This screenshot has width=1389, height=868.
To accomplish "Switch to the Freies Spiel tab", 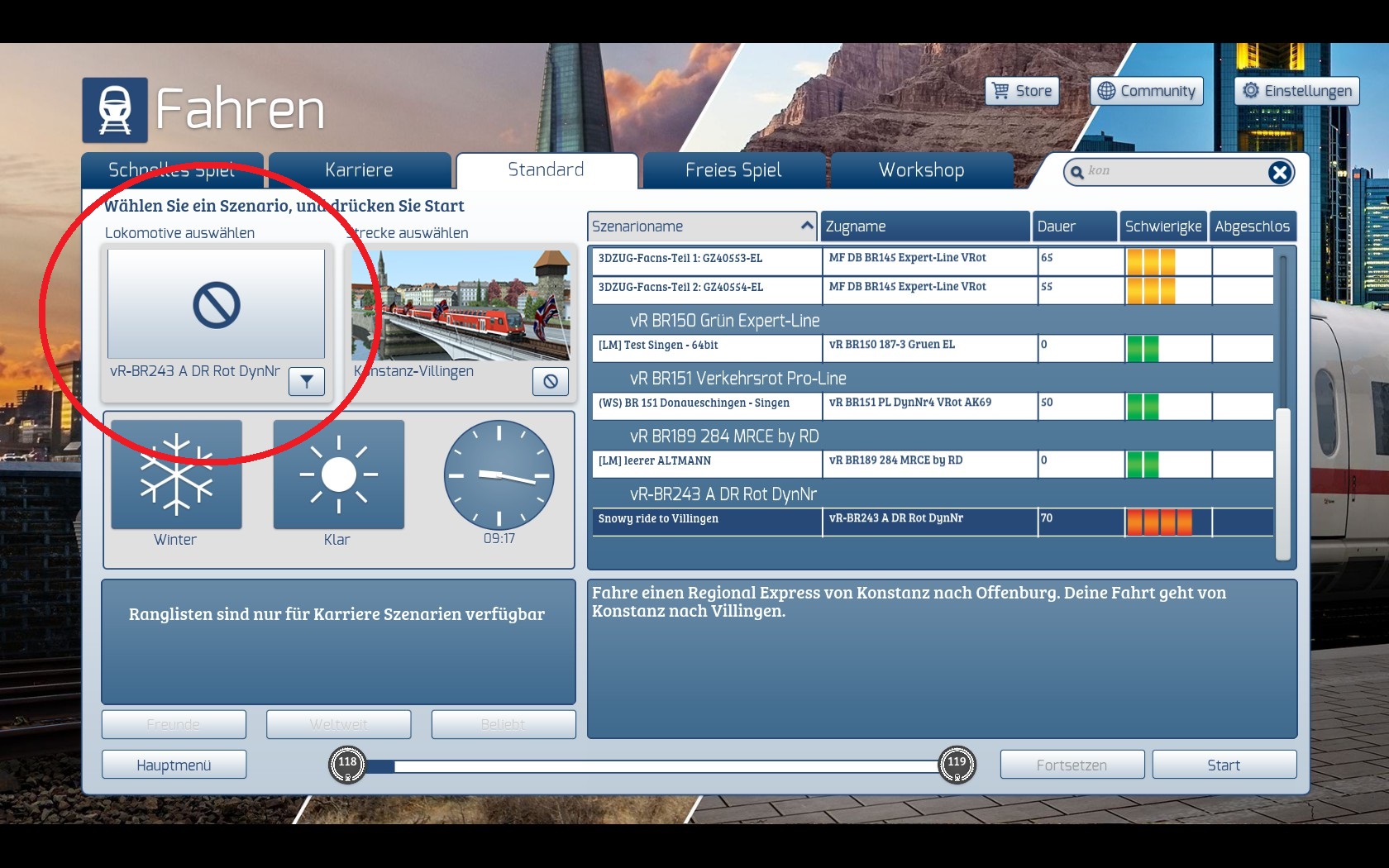I will pos(733,170).
